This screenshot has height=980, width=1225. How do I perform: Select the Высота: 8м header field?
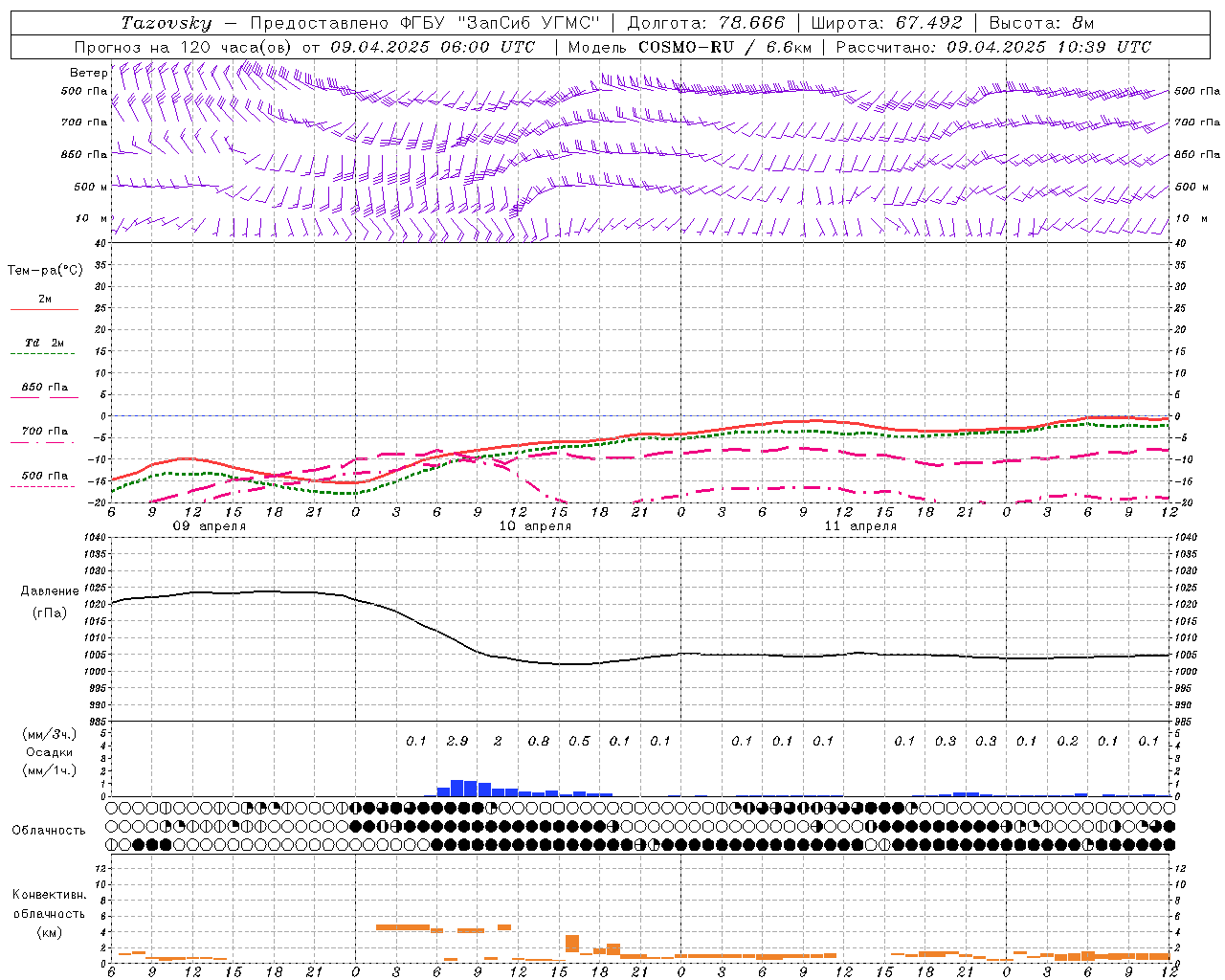tap(1041, 23)
